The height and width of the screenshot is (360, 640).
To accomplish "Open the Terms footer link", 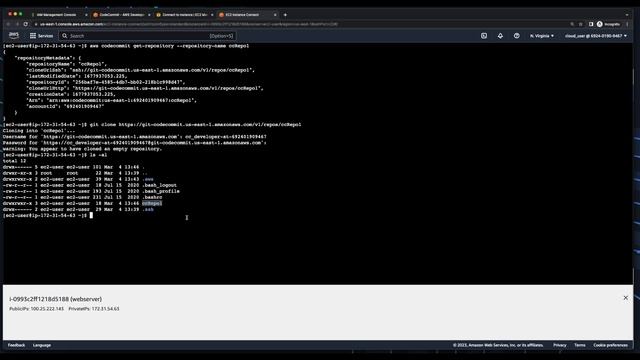I will click(580, 345).
